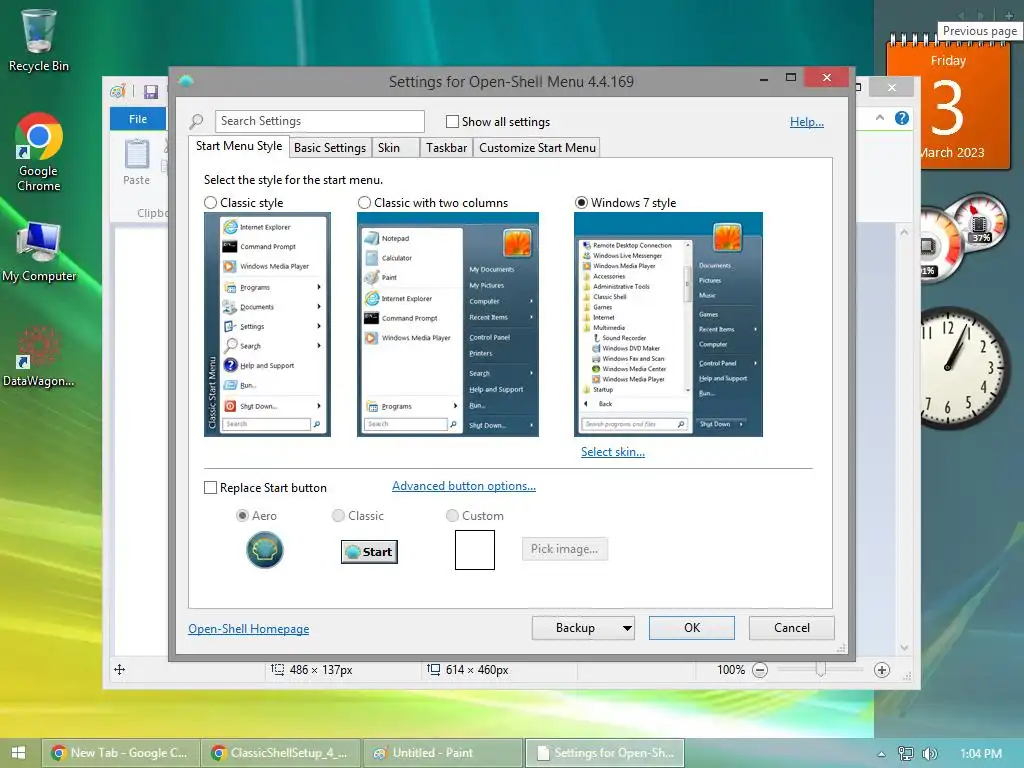Click the Cancel button

792,628
